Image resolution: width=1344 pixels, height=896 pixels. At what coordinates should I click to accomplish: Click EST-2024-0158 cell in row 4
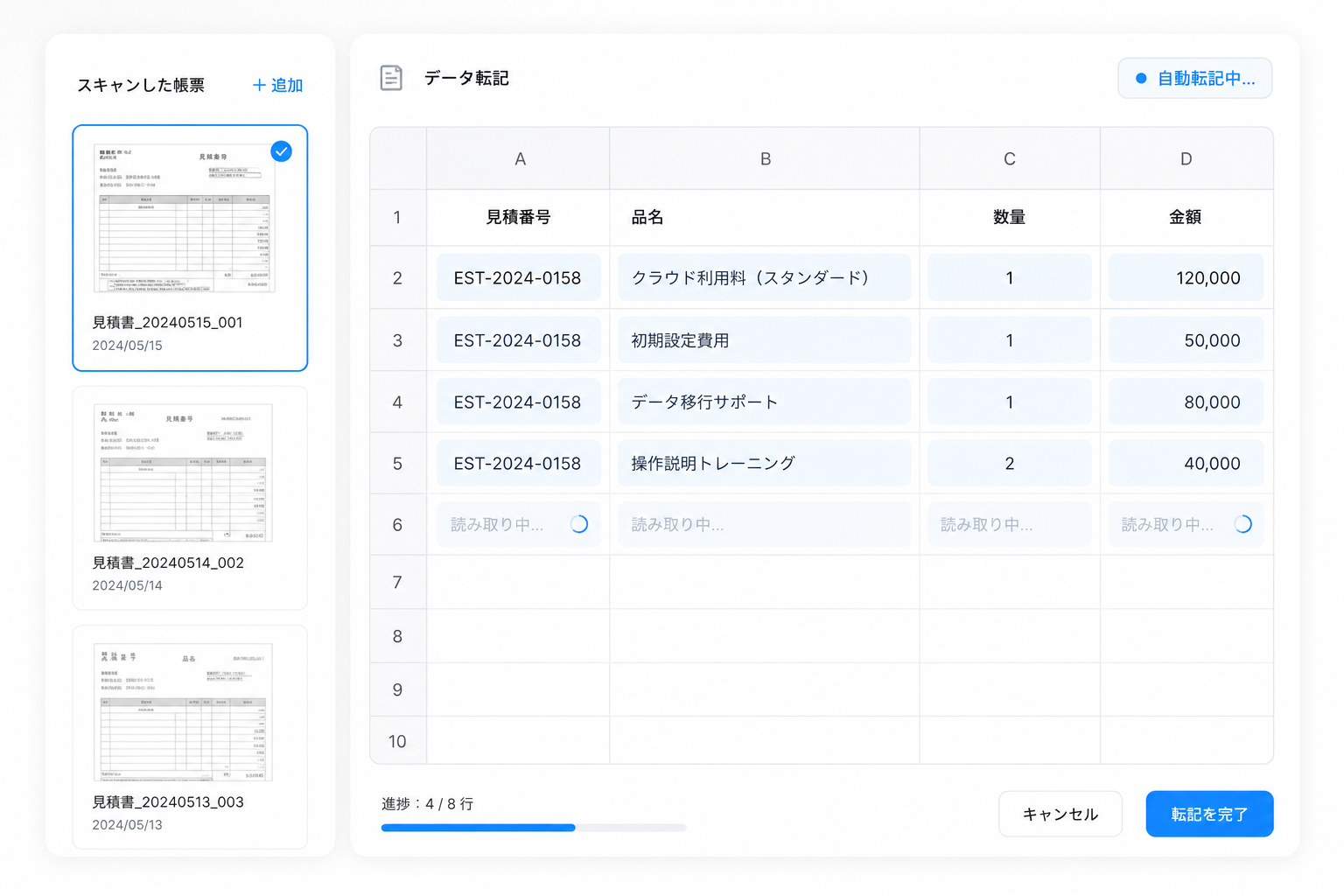click(x=519, y=402)
